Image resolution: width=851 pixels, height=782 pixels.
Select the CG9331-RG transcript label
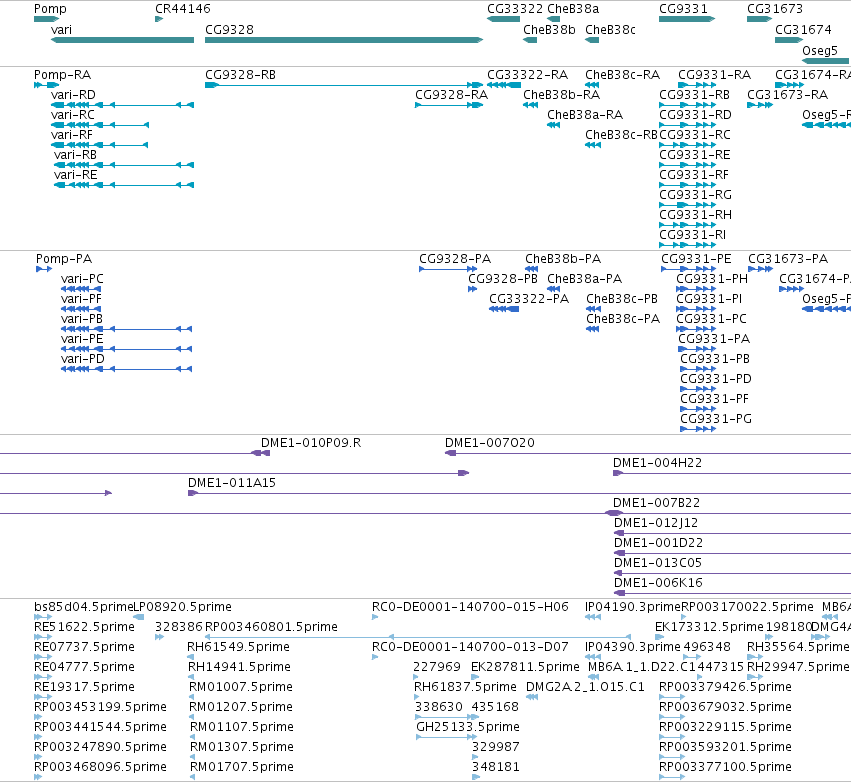click(695, 195)
